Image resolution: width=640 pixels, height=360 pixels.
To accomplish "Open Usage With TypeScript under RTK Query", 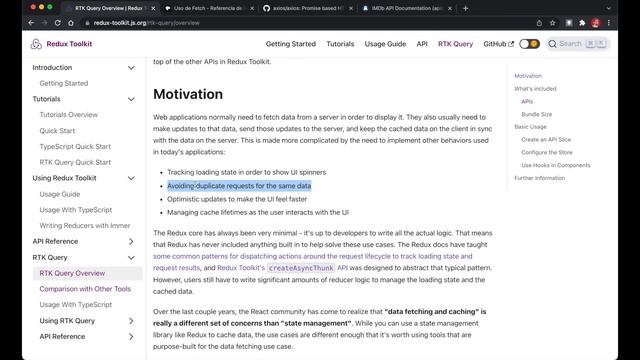I will click(76, 304).
